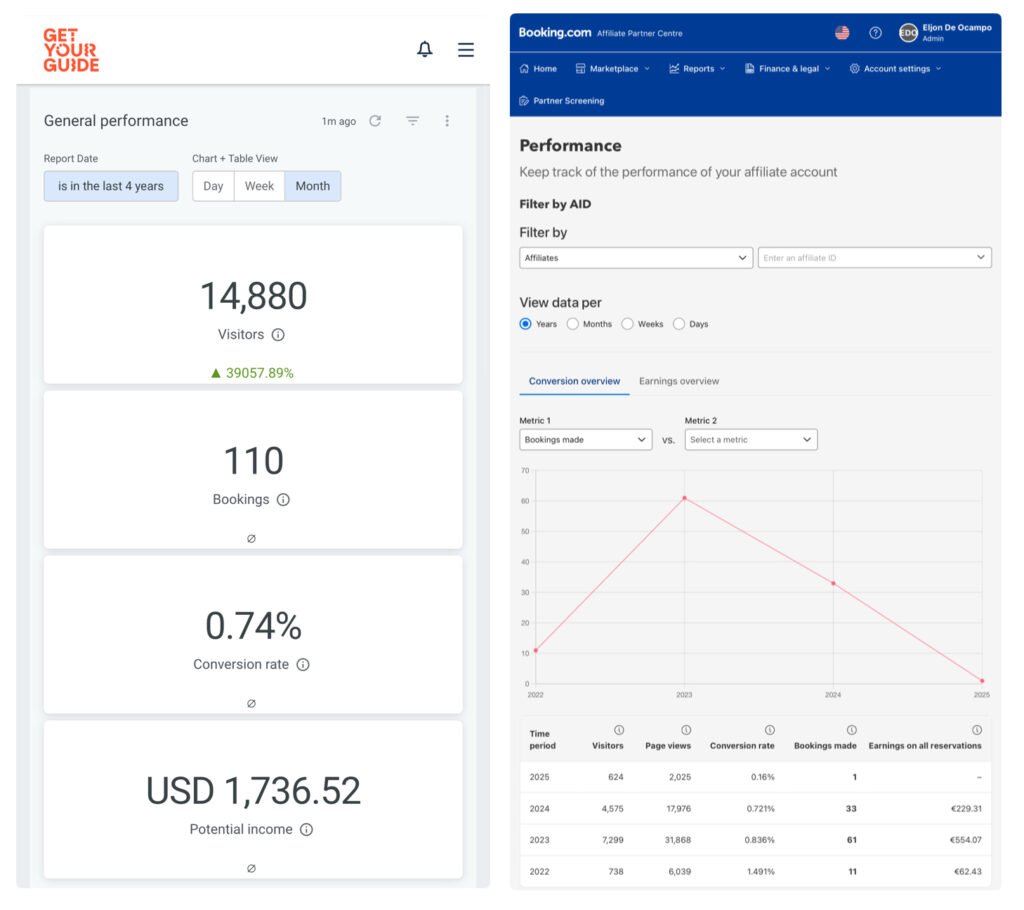The image size is (1024, 910).
Task: Open the Affiliates filter dropdown
Action: (636, 258)
